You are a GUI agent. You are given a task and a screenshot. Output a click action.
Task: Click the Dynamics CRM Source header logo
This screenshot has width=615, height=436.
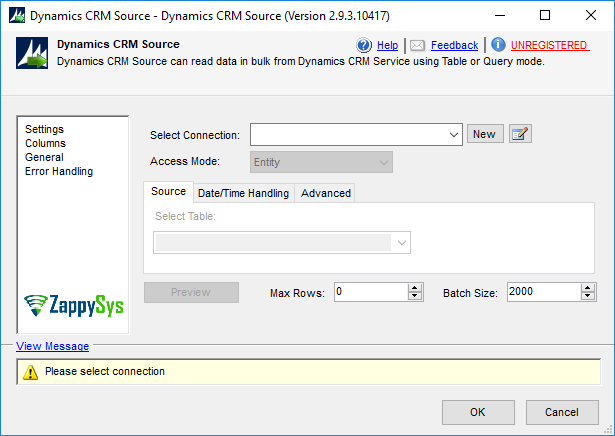coord(32,53)
